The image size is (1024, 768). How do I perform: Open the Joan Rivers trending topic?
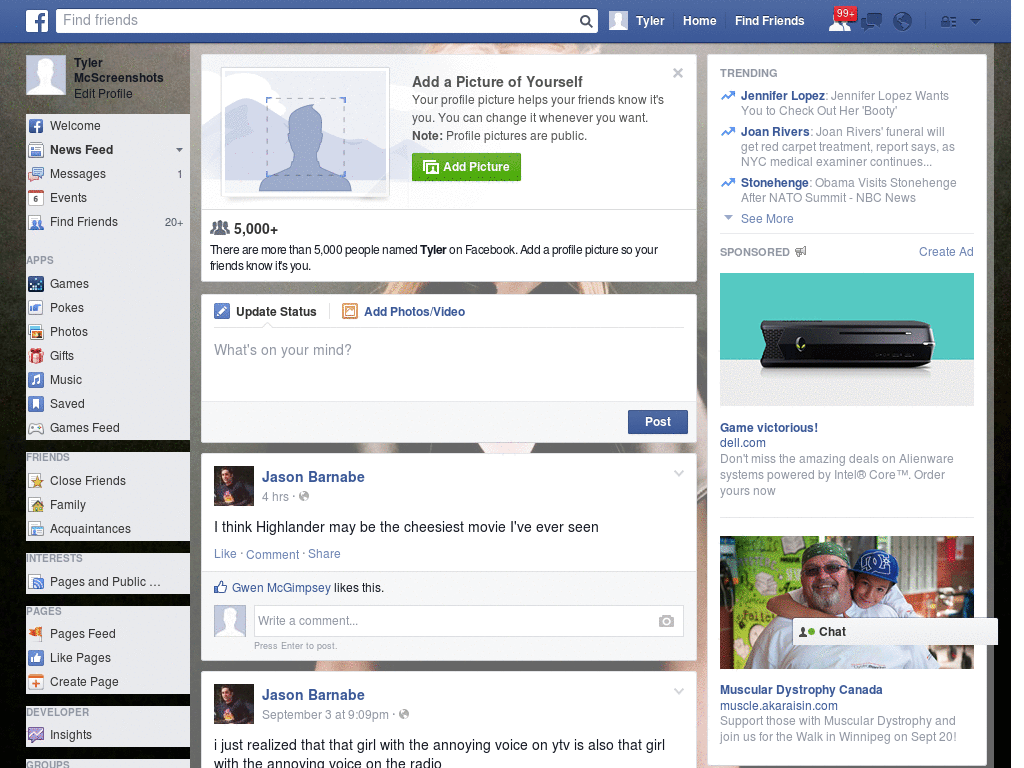pyautogui.click(x=775, y=132)
